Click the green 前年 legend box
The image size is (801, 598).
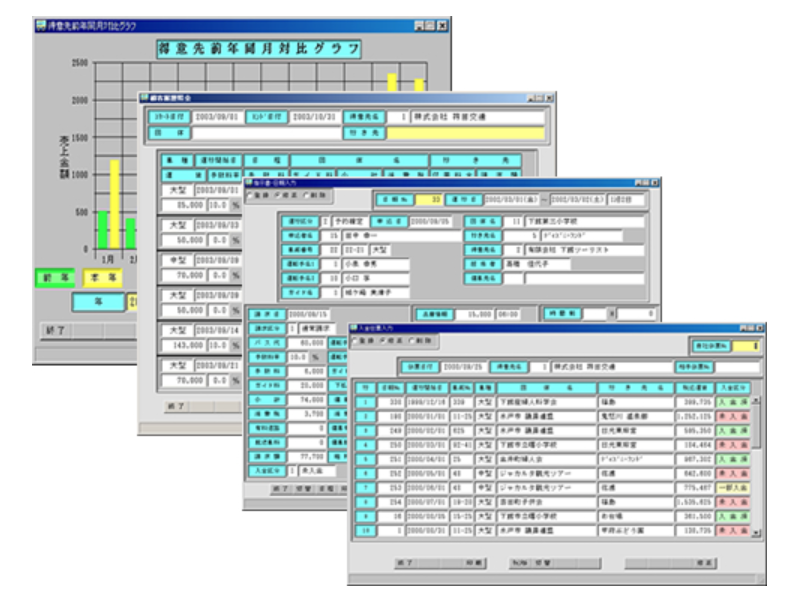57,277
